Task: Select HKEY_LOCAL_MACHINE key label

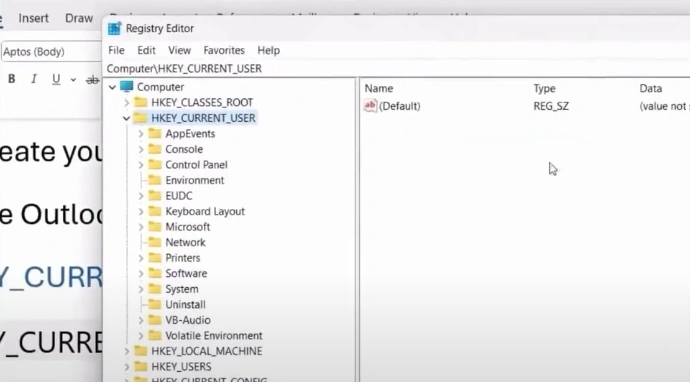Action: pyautogui.click(x=206, y=351)
